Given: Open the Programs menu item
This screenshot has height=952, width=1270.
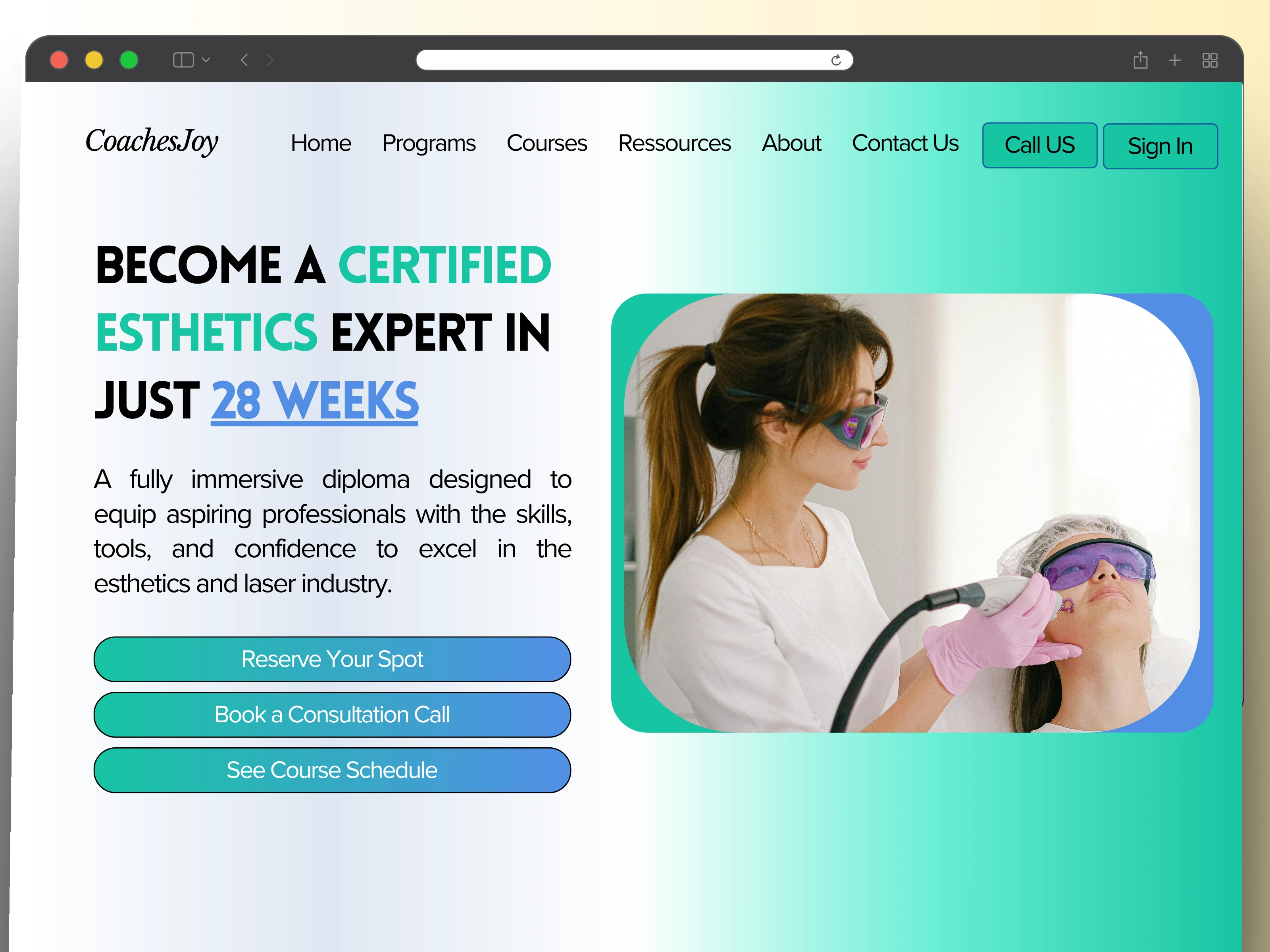Looking at the screenshot, I should pyautogui.click(x=429, y=143).
